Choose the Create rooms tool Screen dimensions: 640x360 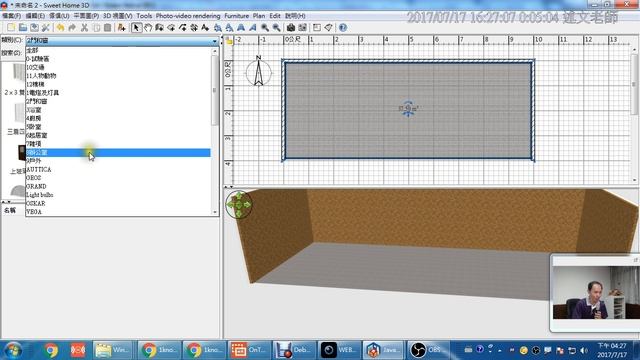(171, 28)
